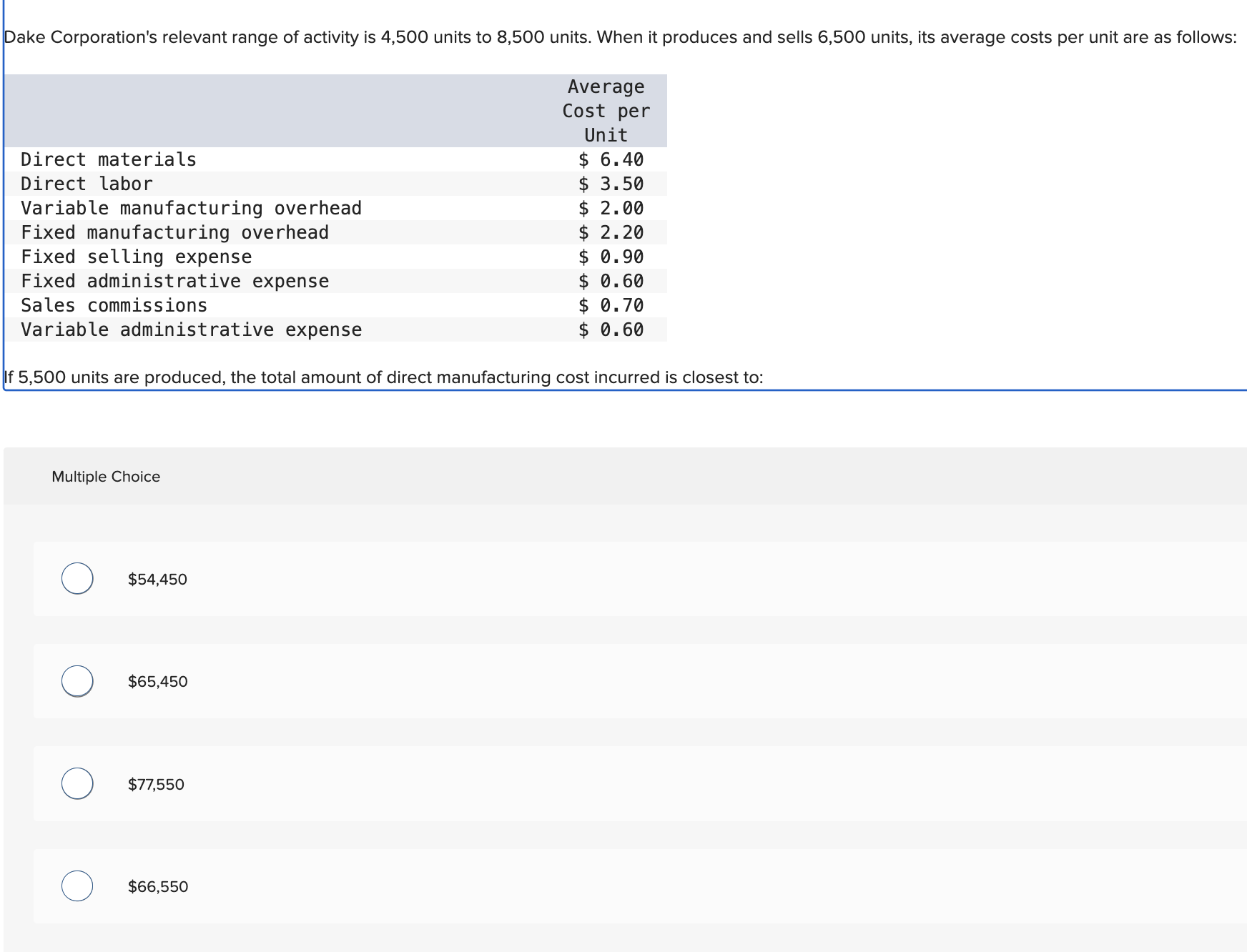Image resolution: width=1247 pixels, height=952 pixels.
Task: Click the $66,550 answer text
Action: (x=158, y=886)
